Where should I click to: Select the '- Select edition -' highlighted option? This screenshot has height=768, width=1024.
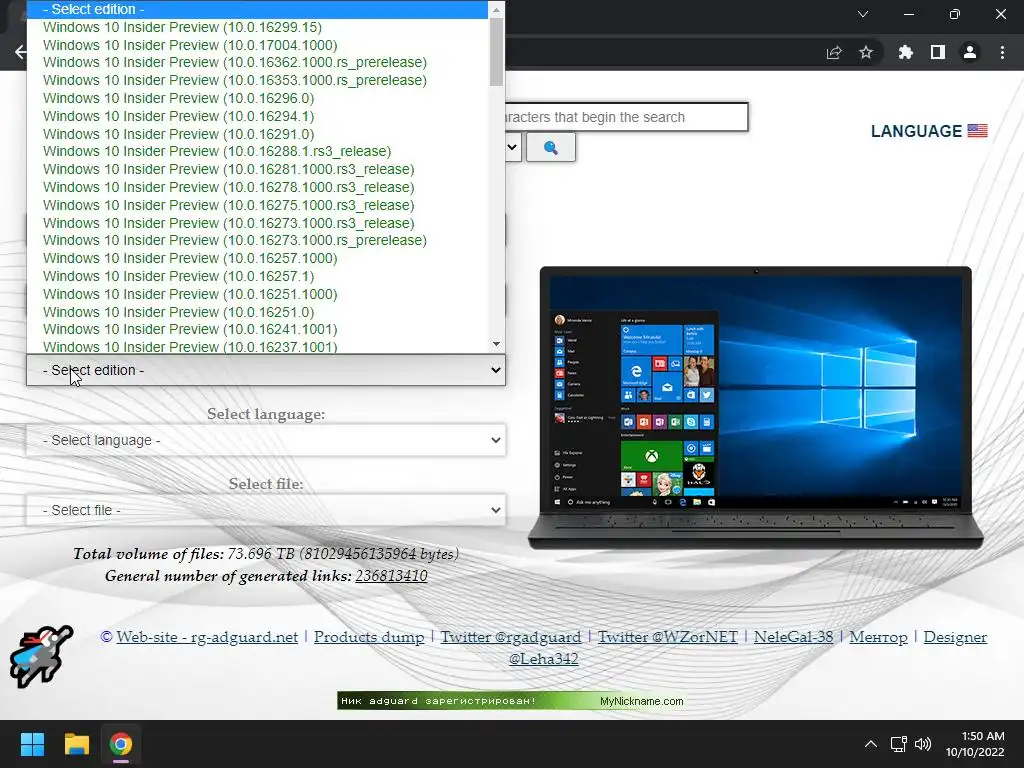(257, 9)
